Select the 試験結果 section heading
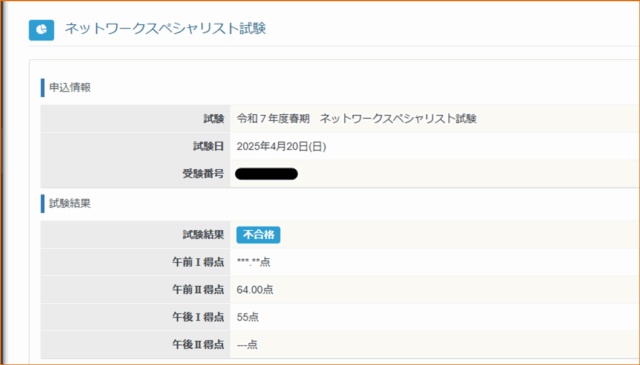This screenshot has height=365, width=640. (70, 203)
